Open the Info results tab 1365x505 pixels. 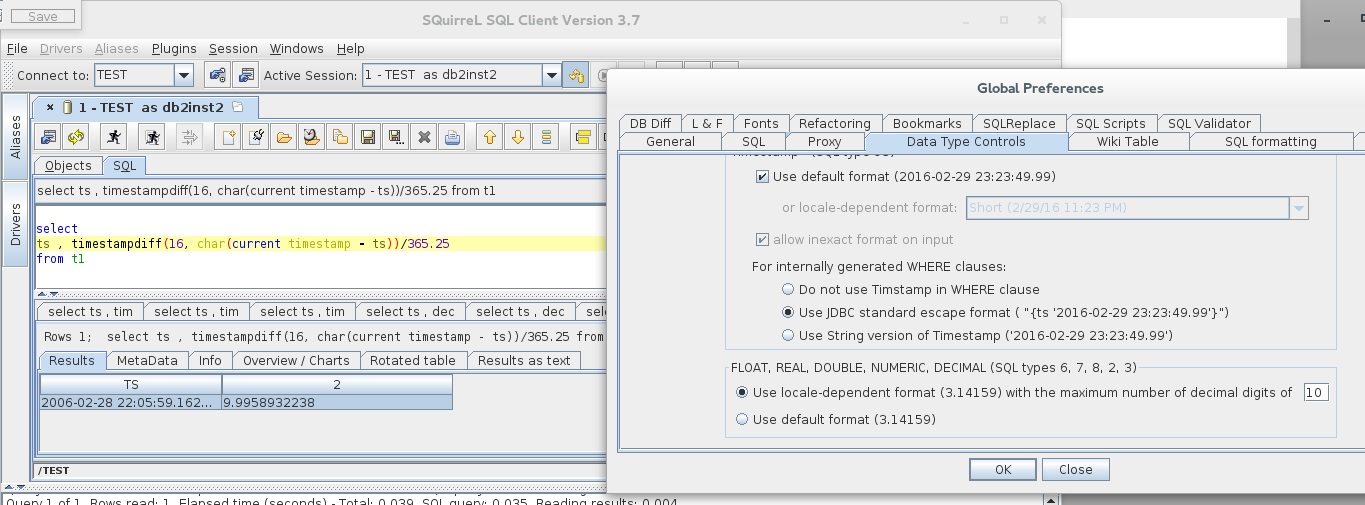click(x=210, y=361)
